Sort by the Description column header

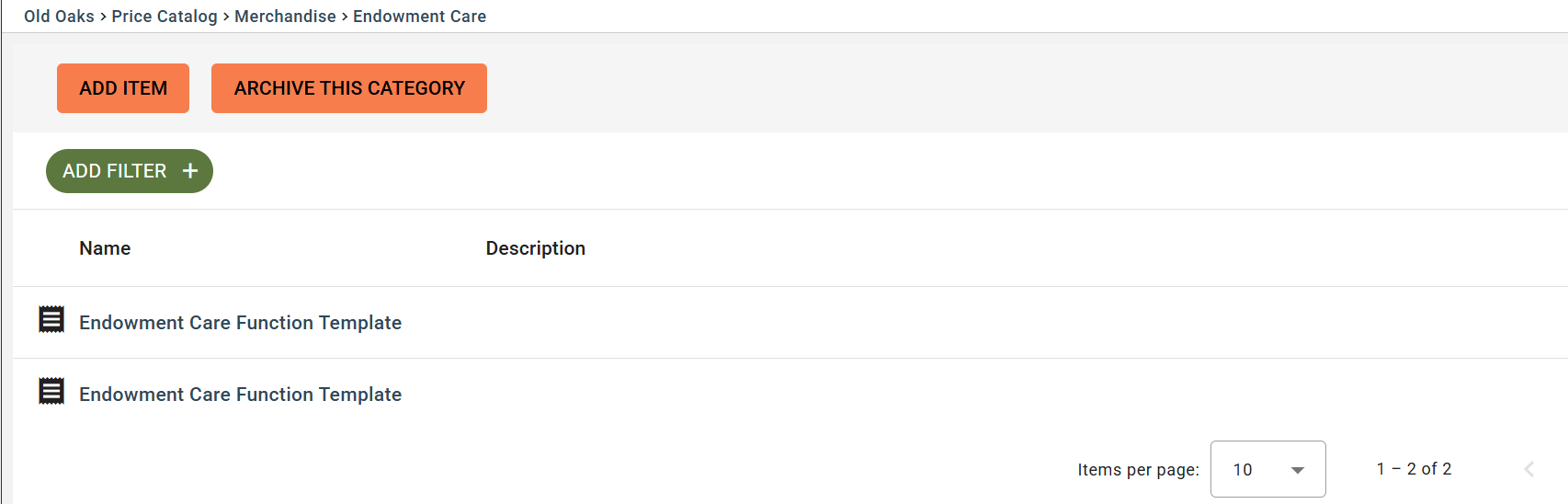(536, 248)
